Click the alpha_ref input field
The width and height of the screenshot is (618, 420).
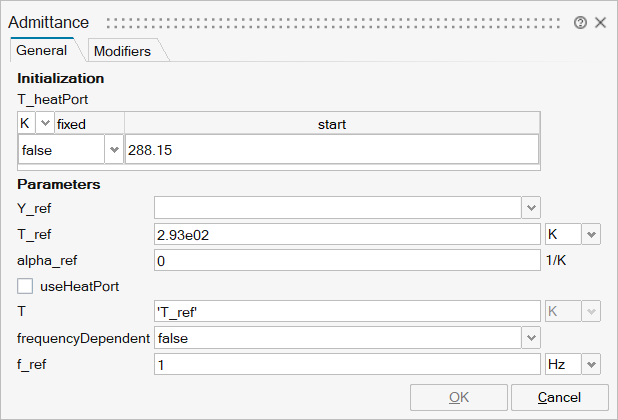point(346,260)
